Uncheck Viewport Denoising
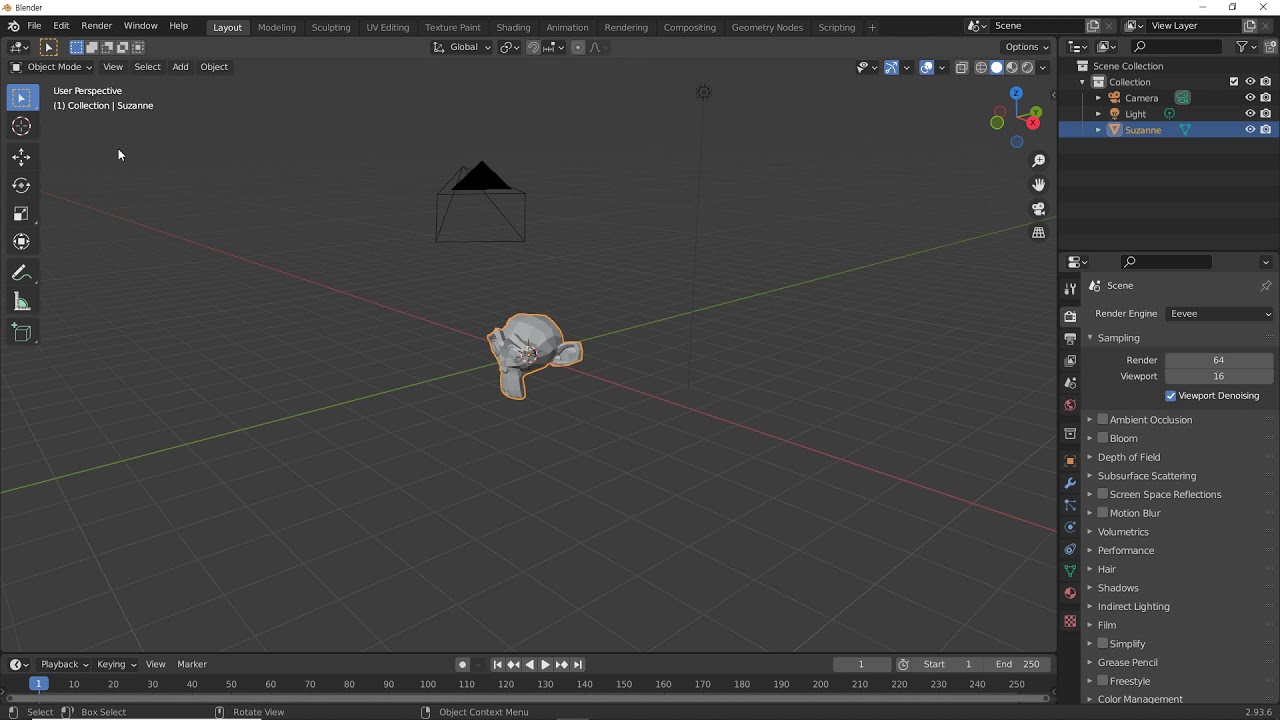 pos(1171,396)
